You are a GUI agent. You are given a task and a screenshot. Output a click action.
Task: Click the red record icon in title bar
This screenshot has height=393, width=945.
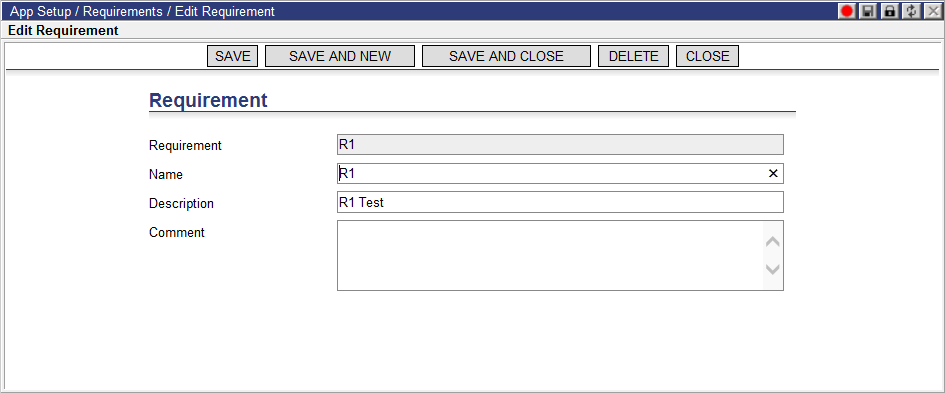tap(847, 11)
